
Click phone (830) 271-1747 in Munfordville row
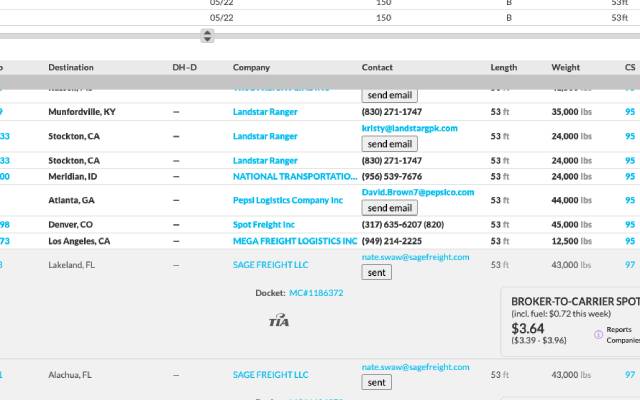[392, 112]
